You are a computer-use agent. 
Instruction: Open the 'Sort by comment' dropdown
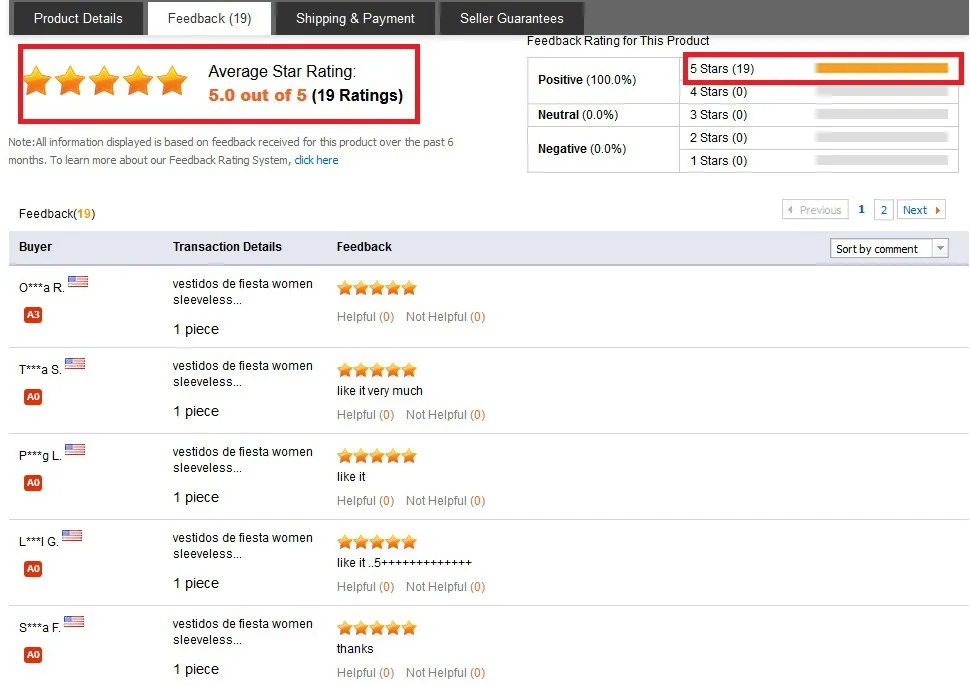tap(889, 249)
